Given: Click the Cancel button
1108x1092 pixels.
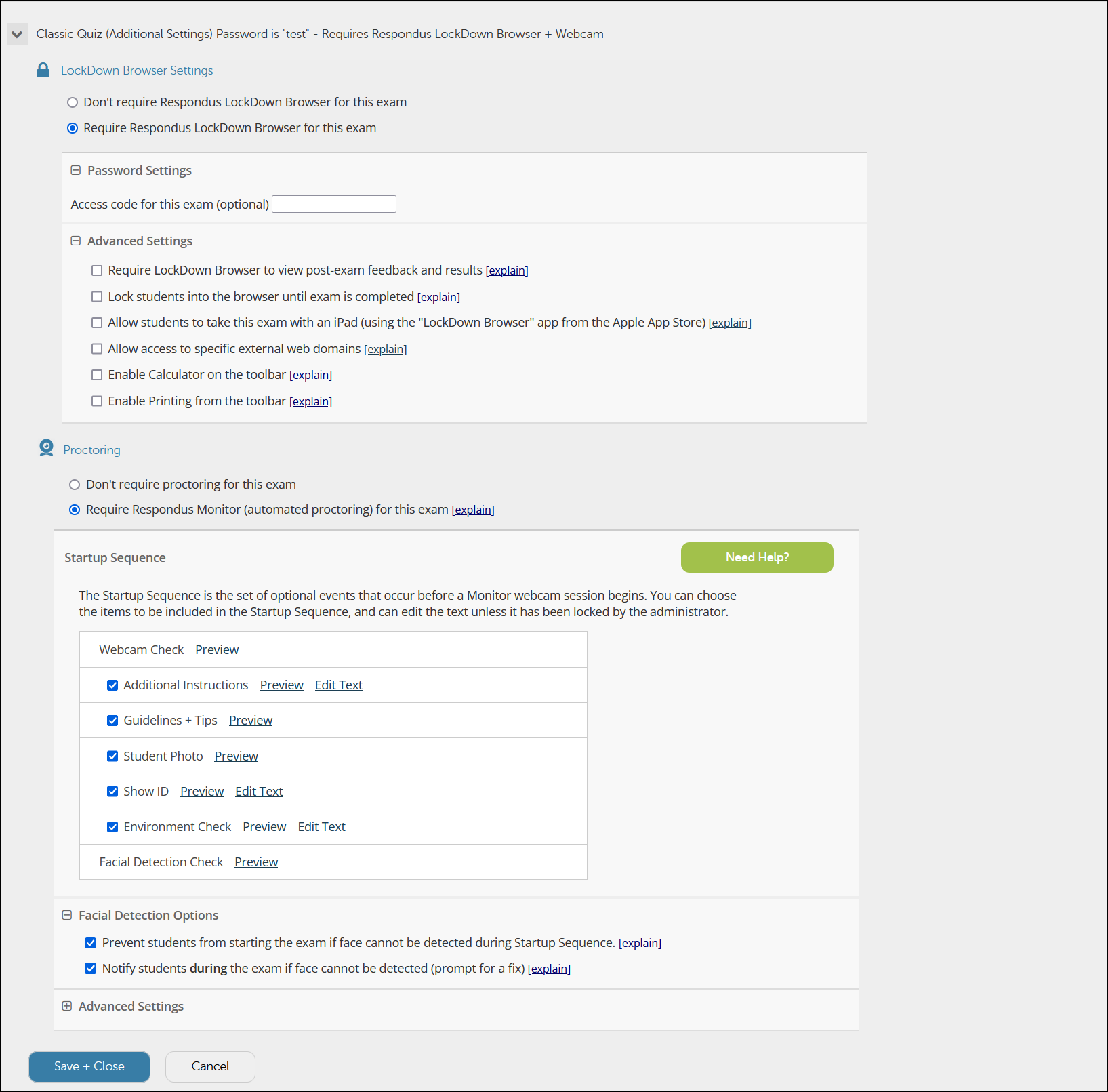Looking at the screenshot, I should [210, 1066].
